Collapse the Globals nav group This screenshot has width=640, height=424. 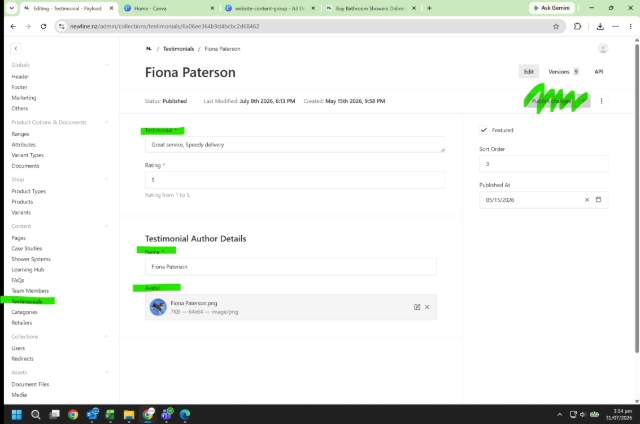[x=107, y=65]
